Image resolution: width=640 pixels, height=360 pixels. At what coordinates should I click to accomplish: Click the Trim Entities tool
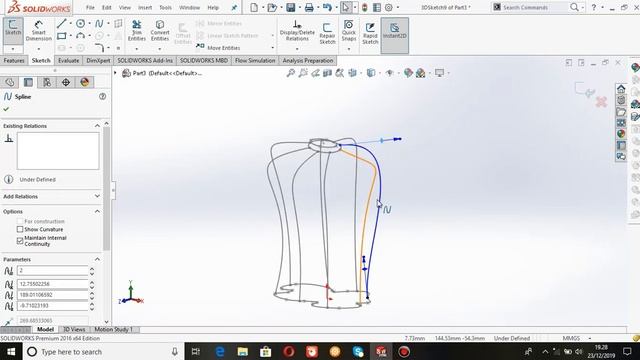click(x=137, y=31)
